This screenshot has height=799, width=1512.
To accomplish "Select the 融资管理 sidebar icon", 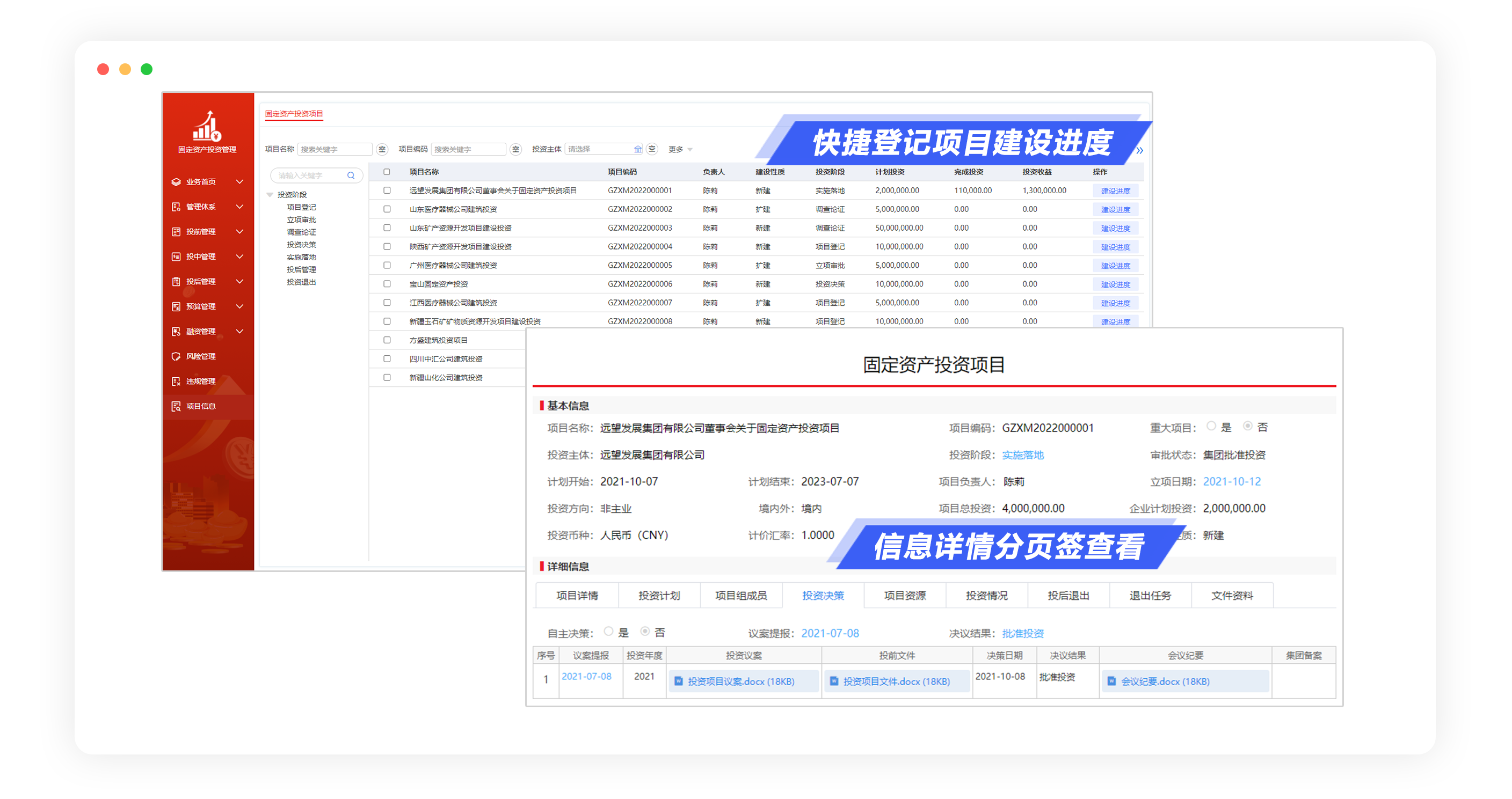I will pos(176,331).
